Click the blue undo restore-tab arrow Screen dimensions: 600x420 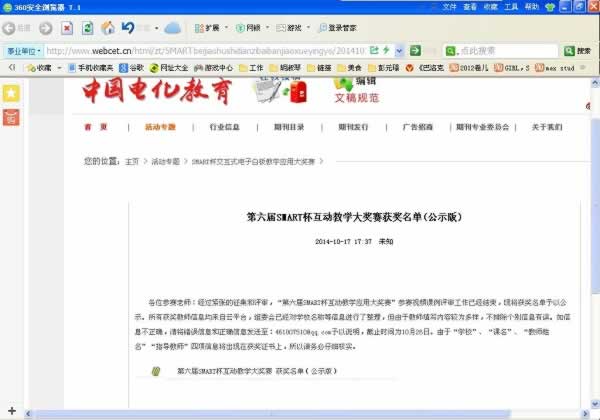coord(128,28)
